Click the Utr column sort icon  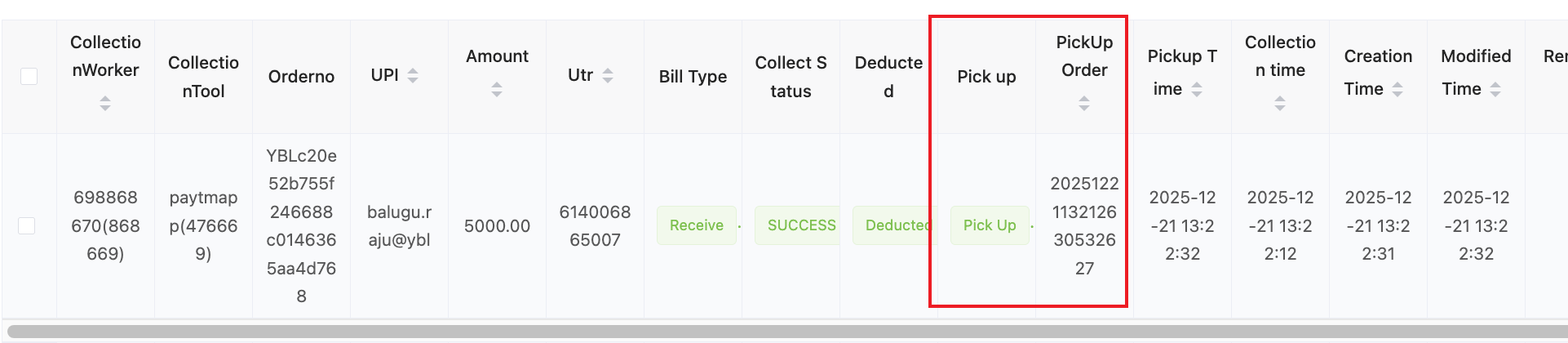[x=608, y=76]
